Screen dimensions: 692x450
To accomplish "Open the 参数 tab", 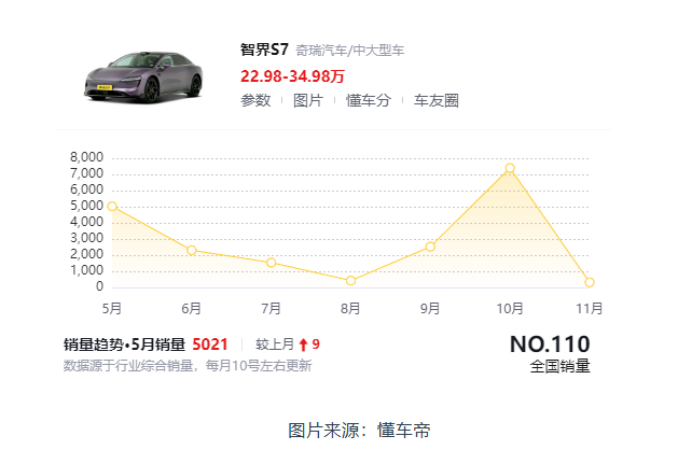I will coord(255,101).
